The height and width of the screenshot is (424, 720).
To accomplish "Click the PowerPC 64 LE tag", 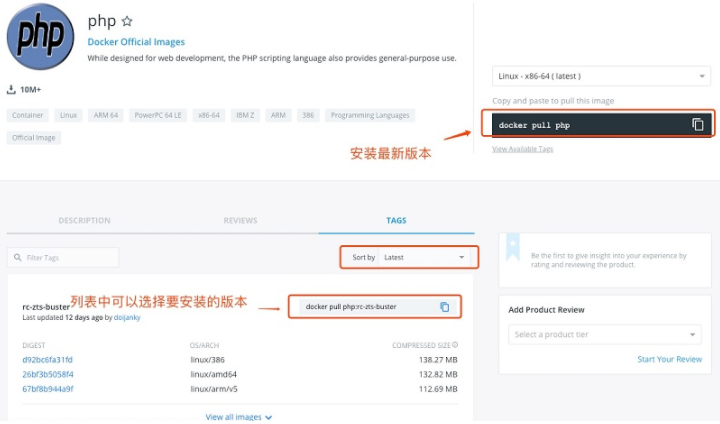I will point(158,115).
